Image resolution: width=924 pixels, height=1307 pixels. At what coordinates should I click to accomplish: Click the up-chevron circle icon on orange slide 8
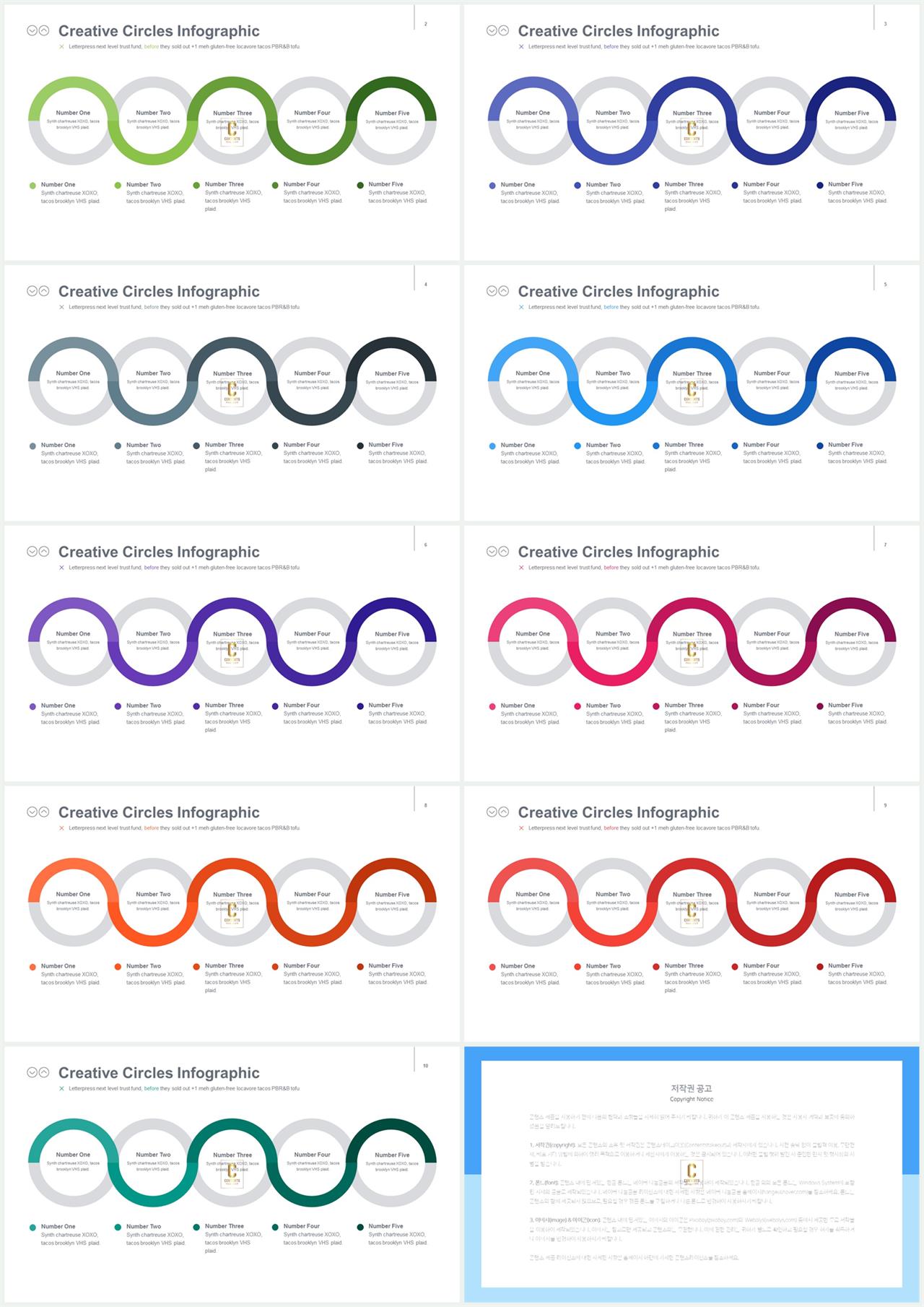pos(44,812)
